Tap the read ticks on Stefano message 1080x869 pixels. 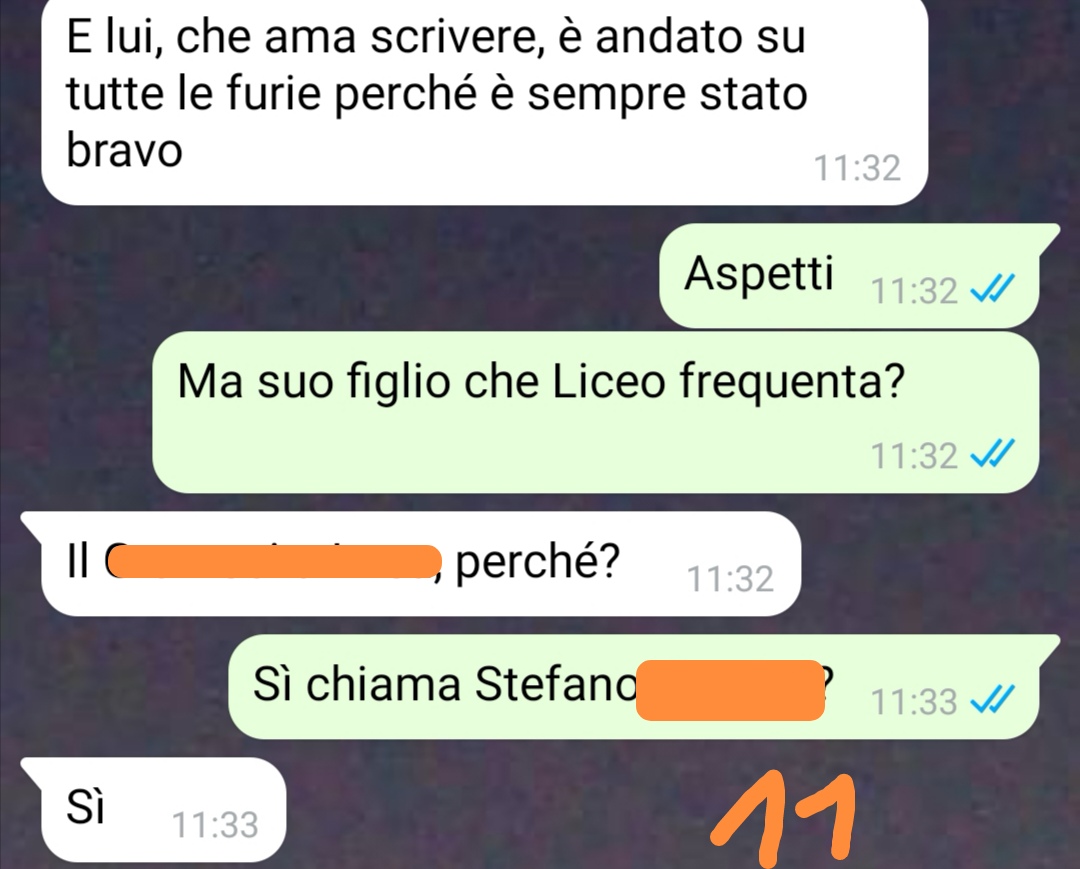click(992, 700)
